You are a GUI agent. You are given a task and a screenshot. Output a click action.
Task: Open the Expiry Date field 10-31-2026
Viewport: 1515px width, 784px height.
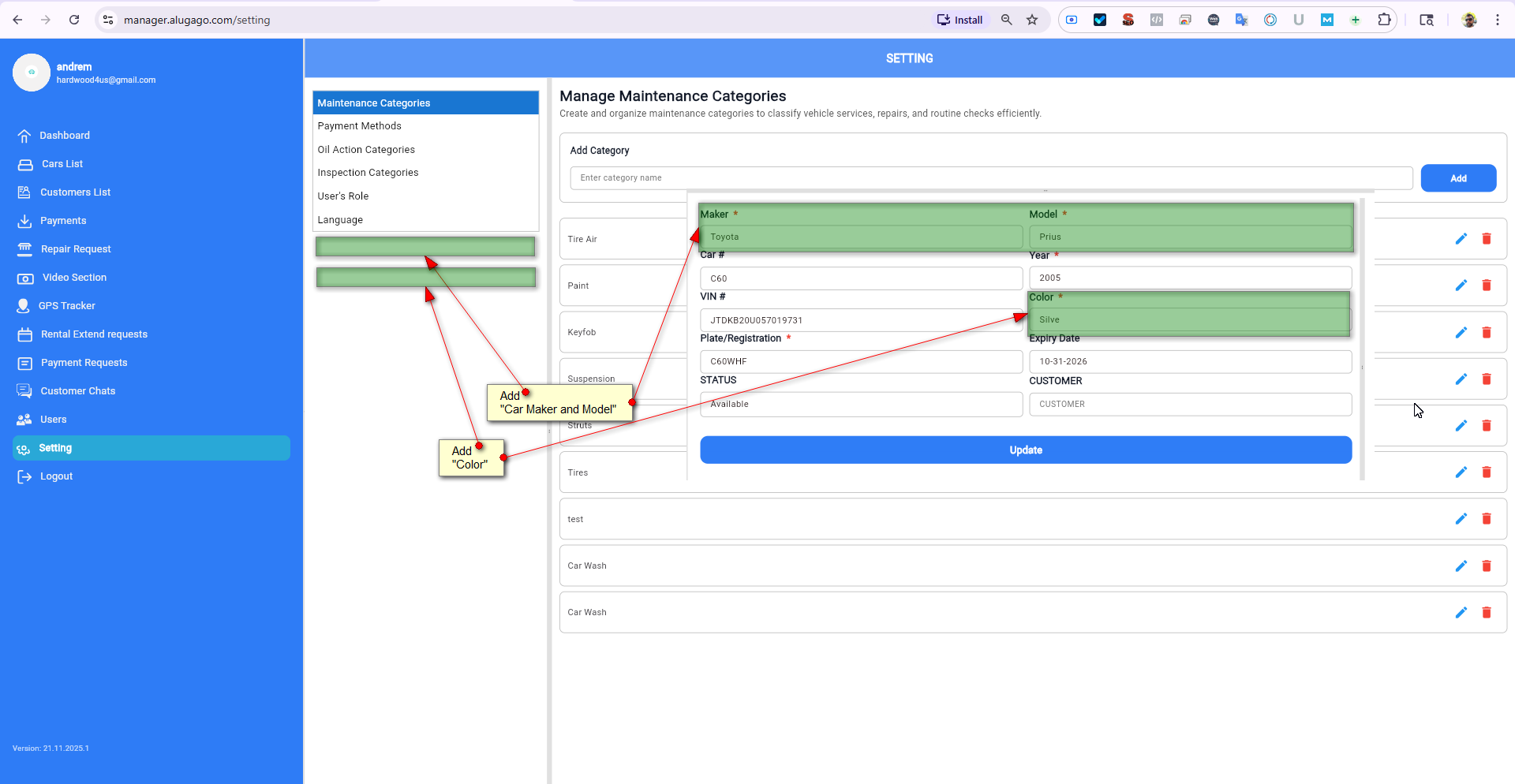pos(1189,362)
